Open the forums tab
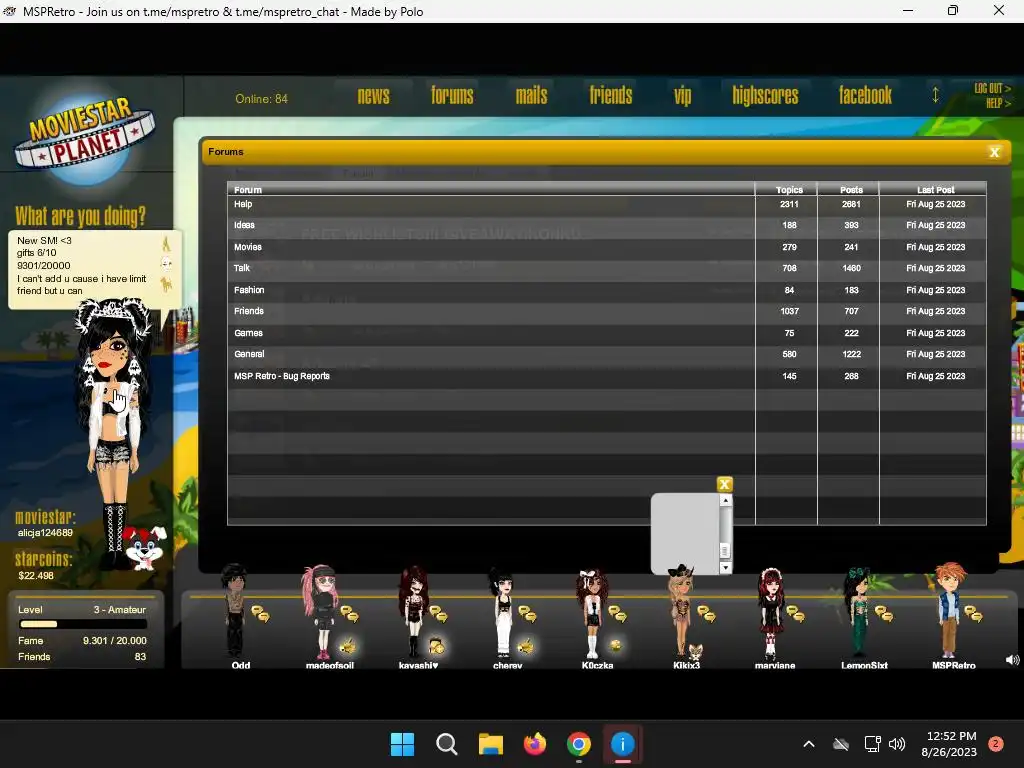Image resolution: width=1024 pixels, height=768 pixels. click(x=452, y=96)
